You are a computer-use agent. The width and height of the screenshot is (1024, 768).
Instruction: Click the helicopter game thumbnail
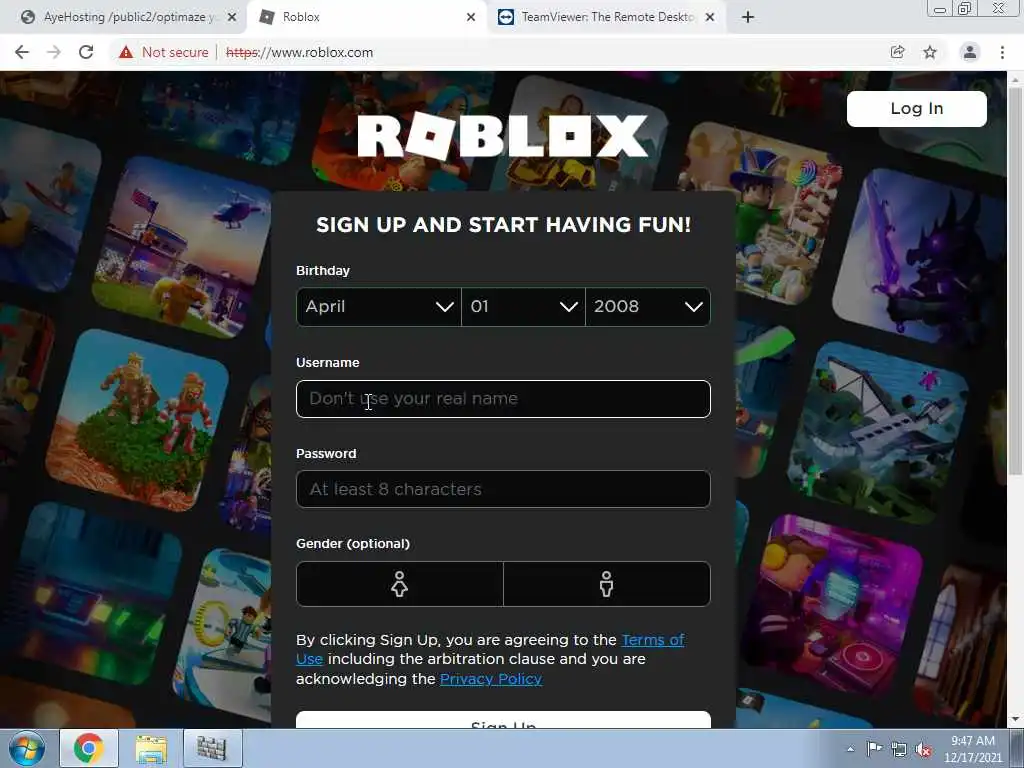(184, 246)
